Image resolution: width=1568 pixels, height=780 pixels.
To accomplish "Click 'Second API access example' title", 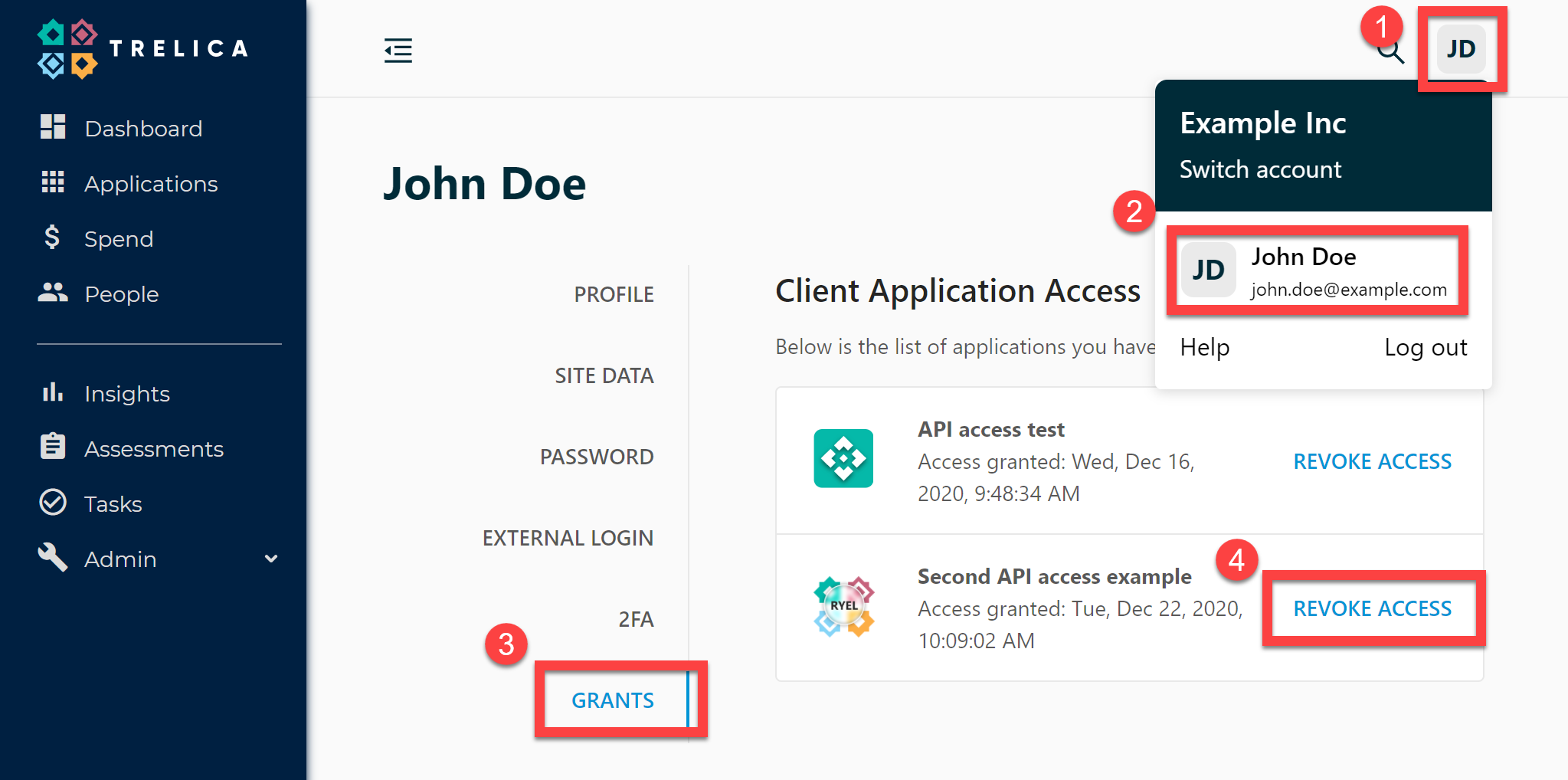I will click(x=1054, y=576).
